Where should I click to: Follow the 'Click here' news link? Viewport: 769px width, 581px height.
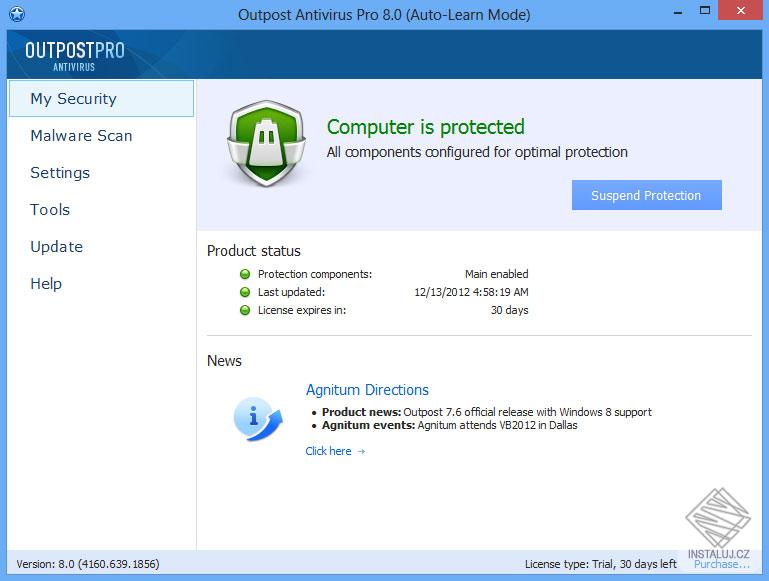[335, 451]
